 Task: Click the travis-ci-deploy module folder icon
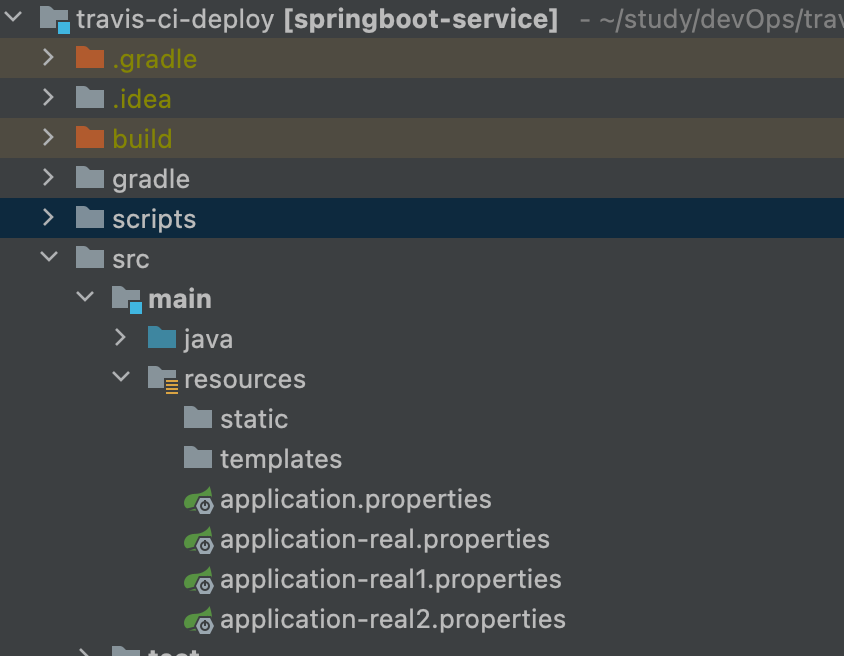click(55, 19)
